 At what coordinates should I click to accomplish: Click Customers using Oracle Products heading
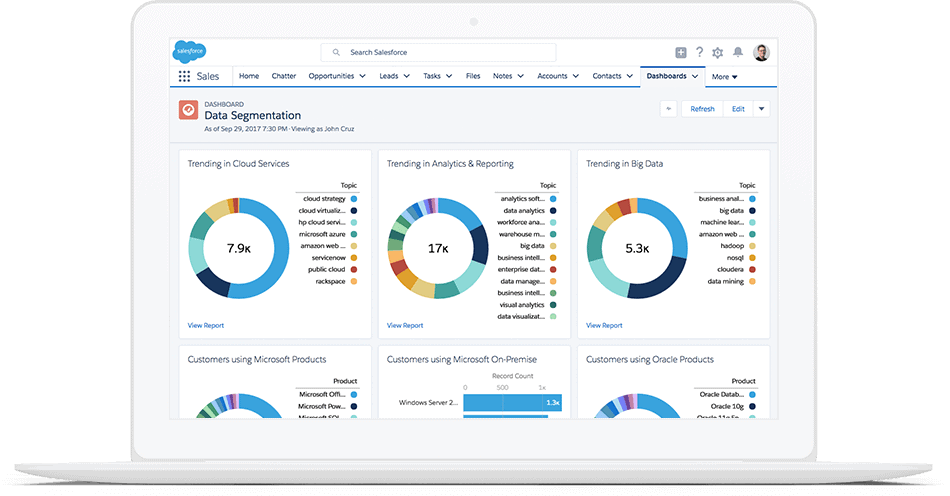tap(649, 360)
